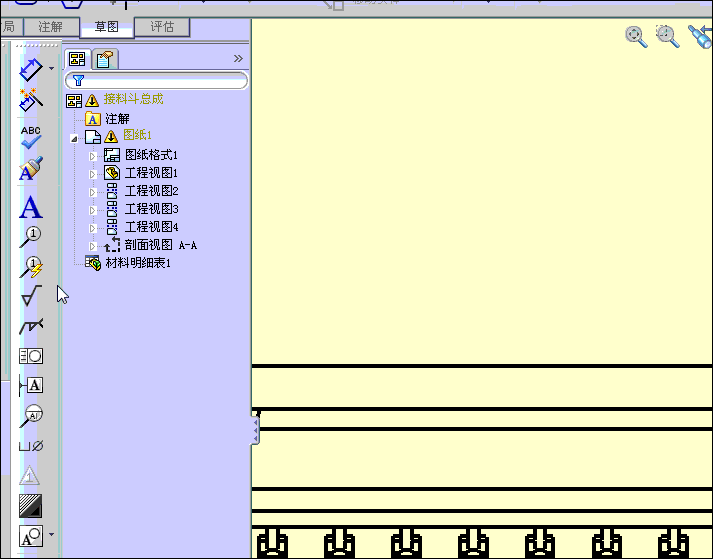Expand the 工程视图2 node
The image size is (713, 559).
coord(92,192)
